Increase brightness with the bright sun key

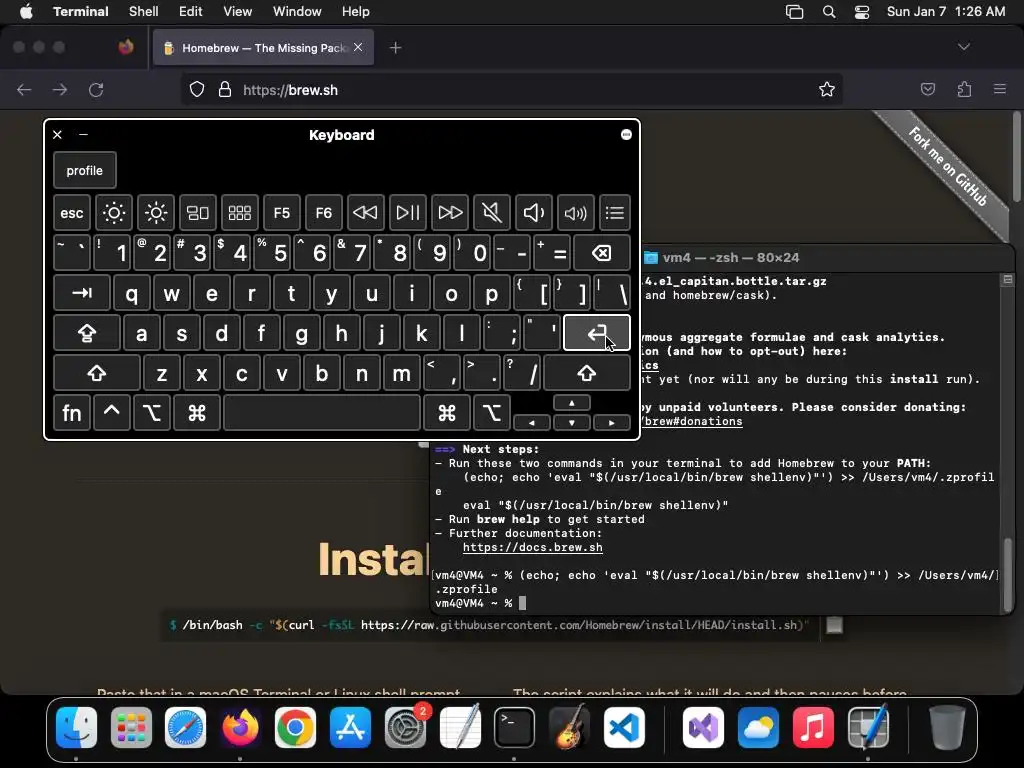click(x=155, y=213)
